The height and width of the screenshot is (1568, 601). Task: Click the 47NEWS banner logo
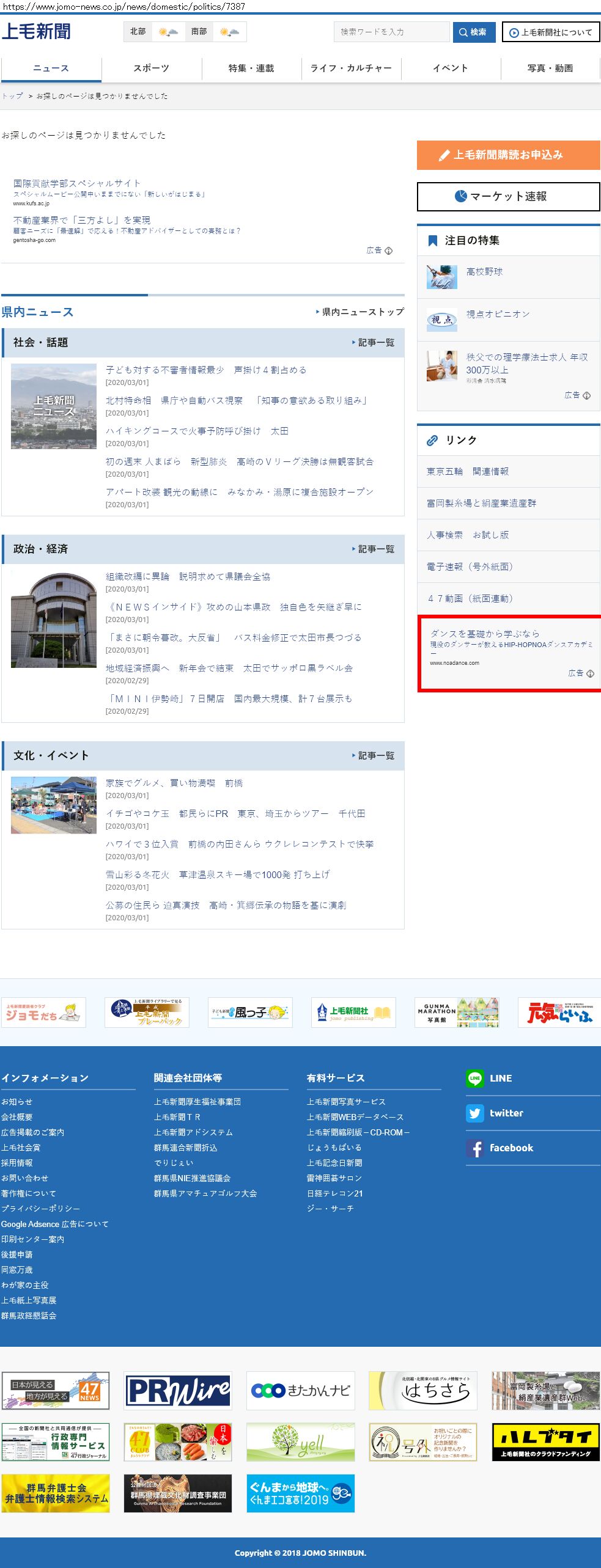click(x=56, y=1391)
